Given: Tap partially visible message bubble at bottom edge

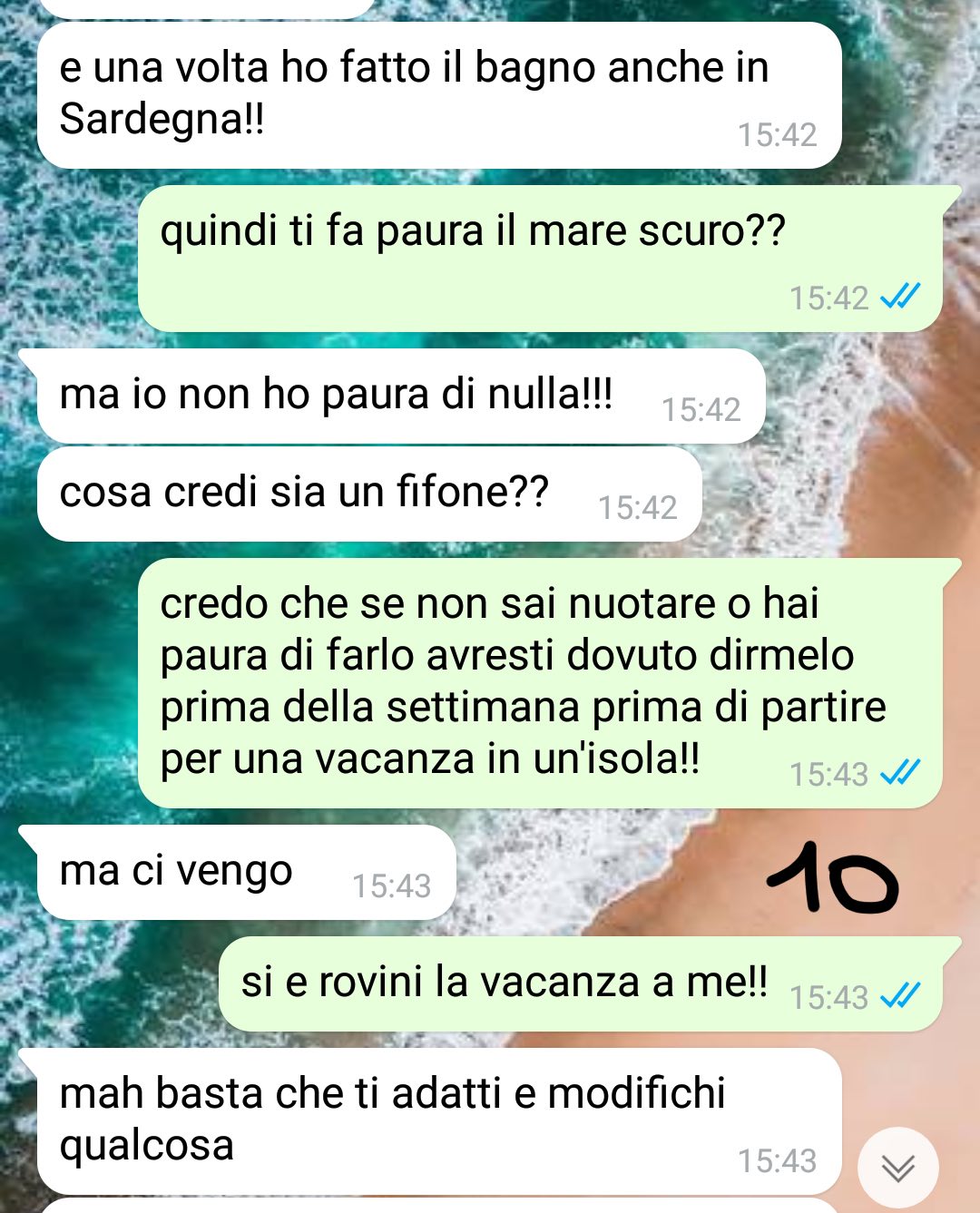Looking at the screenshot, I should pos(439,1206).
